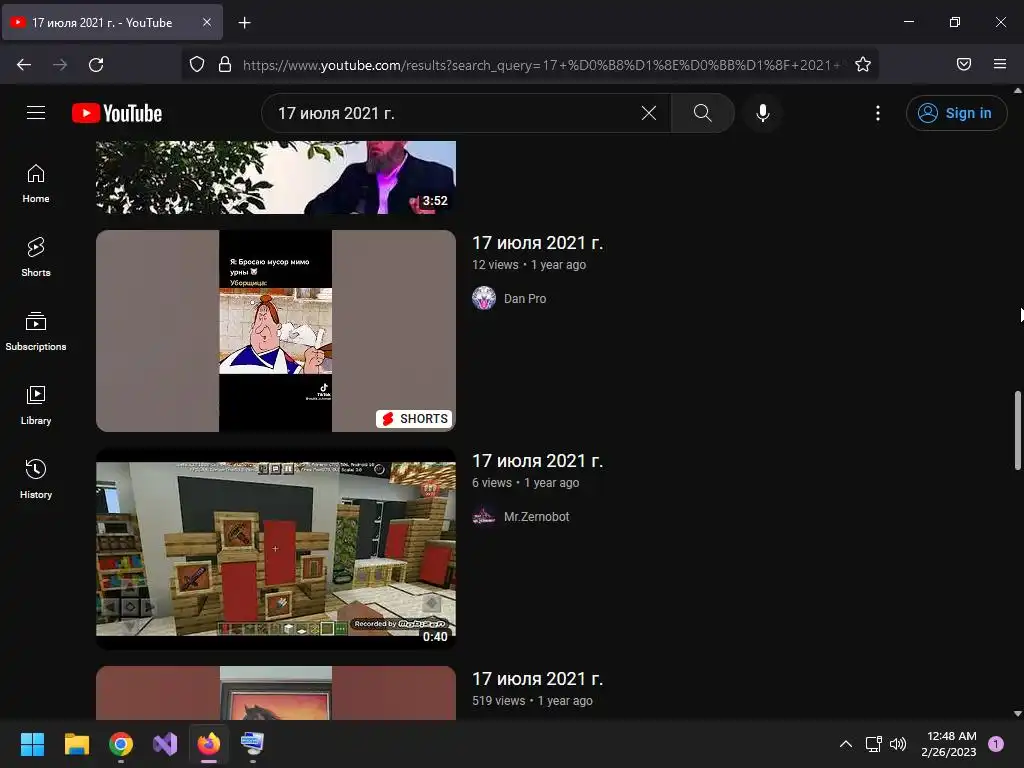The height and width of the screenshot is (768, 1024).
Task: Click Firefox taskbar icon
Action: 209,744
